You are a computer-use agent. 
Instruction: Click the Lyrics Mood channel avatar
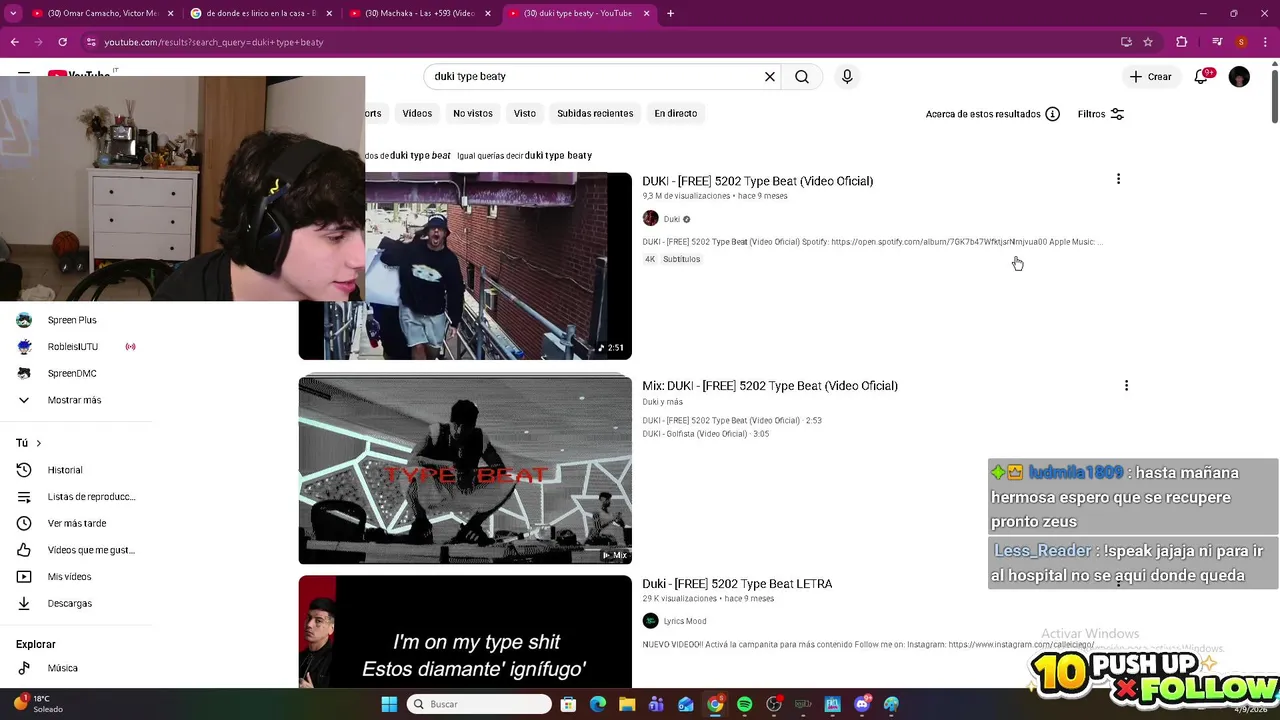650,621
